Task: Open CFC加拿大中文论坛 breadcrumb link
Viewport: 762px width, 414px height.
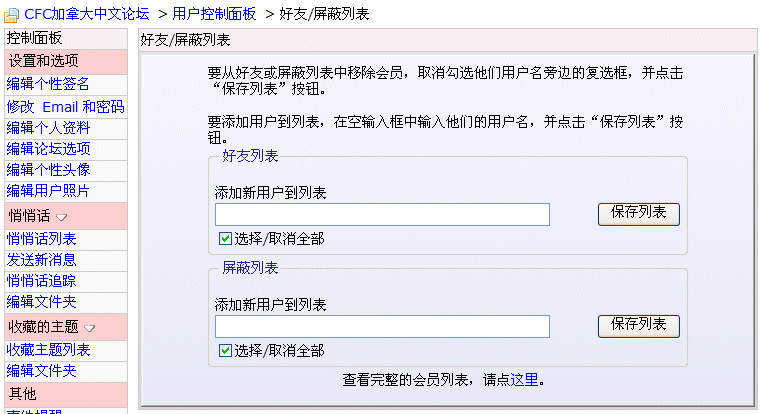Action: (x=87, y=14)
